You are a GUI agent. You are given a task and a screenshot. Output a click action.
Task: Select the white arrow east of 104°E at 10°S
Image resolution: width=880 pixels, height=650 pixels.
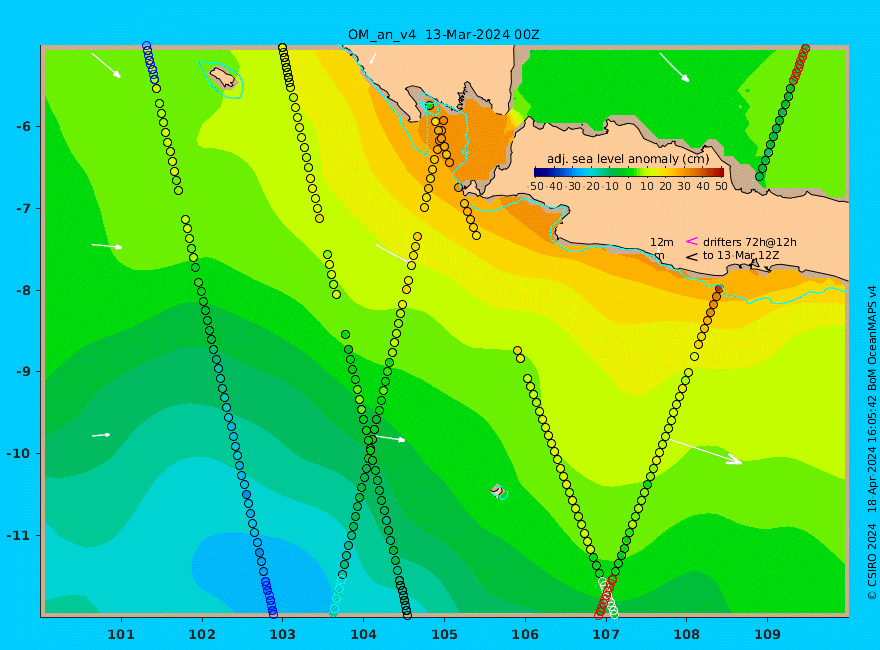[389, 438]
